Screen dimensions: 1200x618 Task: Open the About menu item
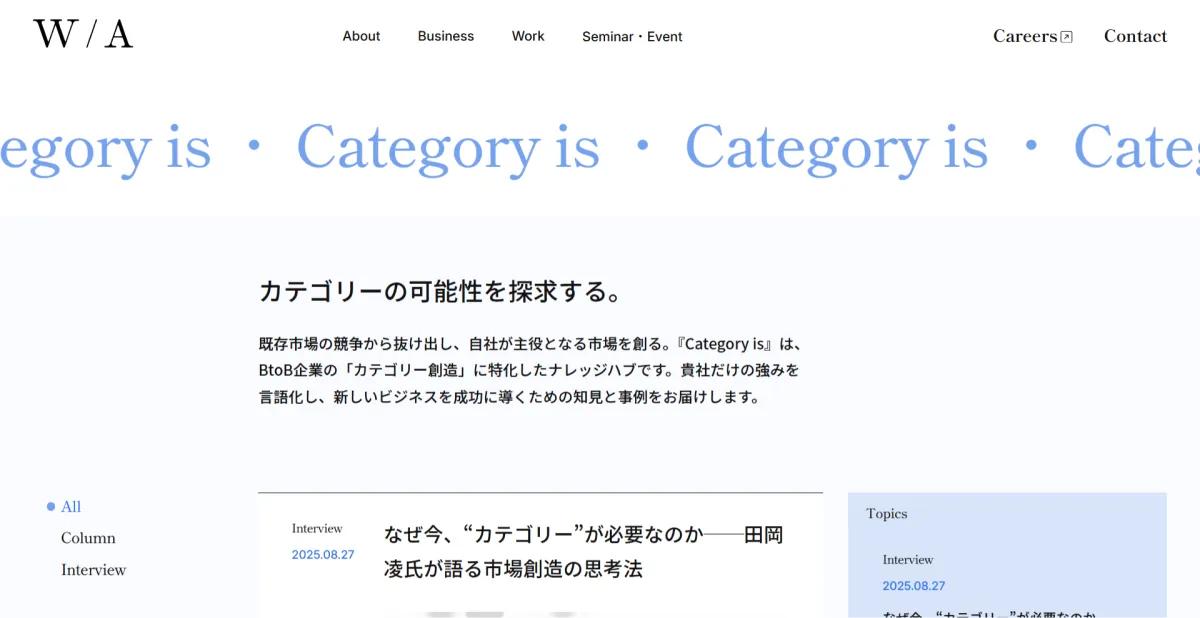point(361,36)
